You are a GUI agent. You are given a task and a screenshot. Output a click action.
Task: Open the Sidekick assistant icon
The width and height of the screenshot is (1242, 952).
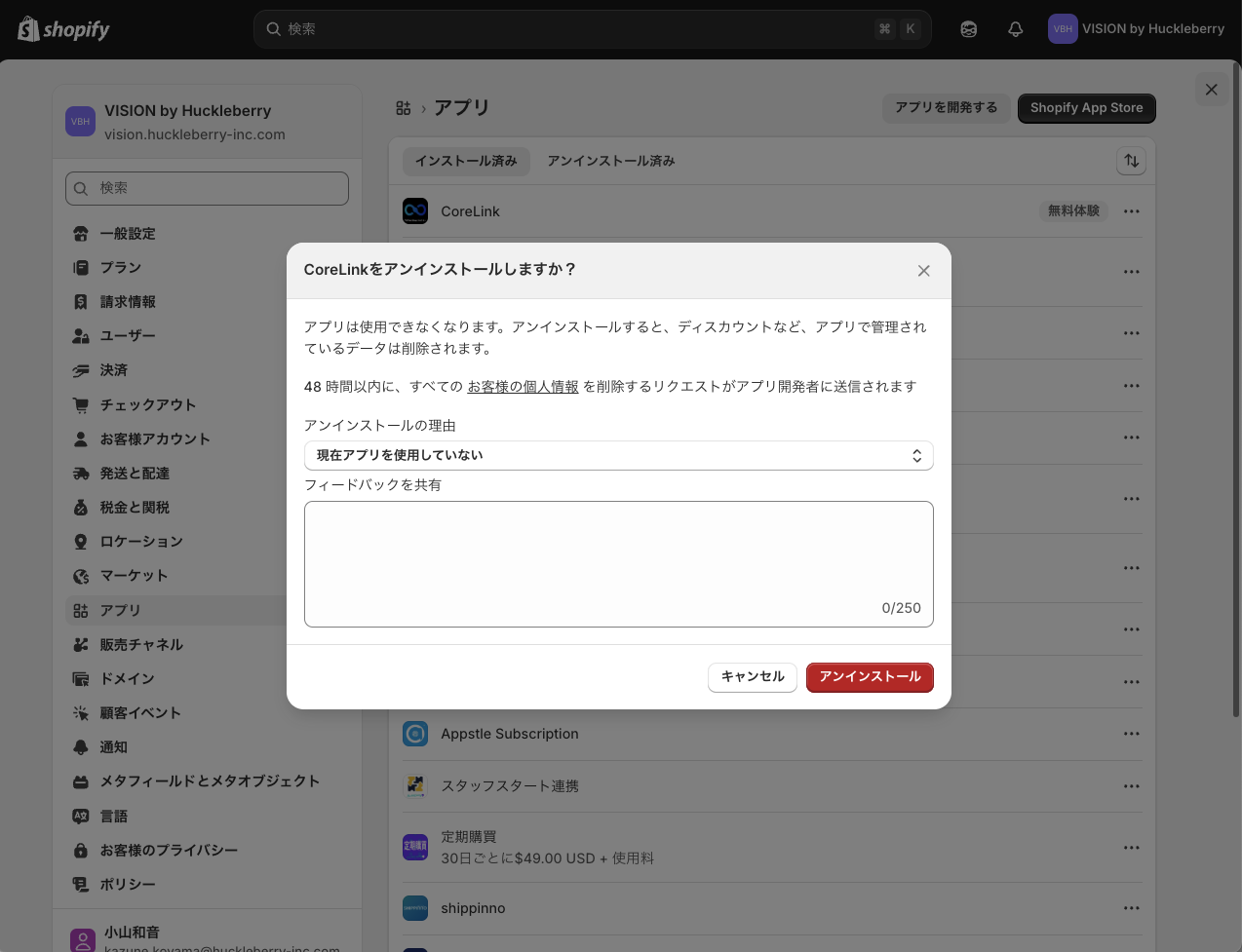(x=968, y=29)
